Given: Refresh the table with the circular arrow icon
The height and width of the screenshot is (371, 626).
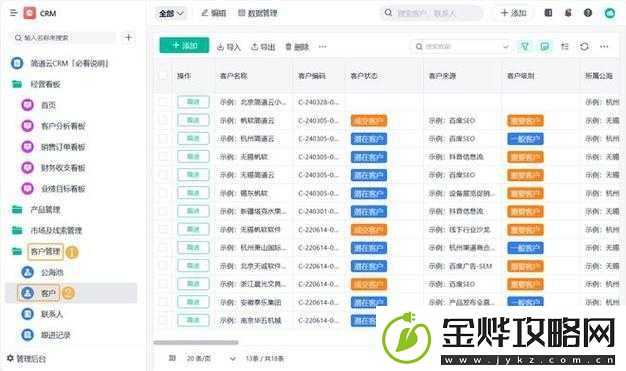Looking at the screenshot, I should pos(584,46).
